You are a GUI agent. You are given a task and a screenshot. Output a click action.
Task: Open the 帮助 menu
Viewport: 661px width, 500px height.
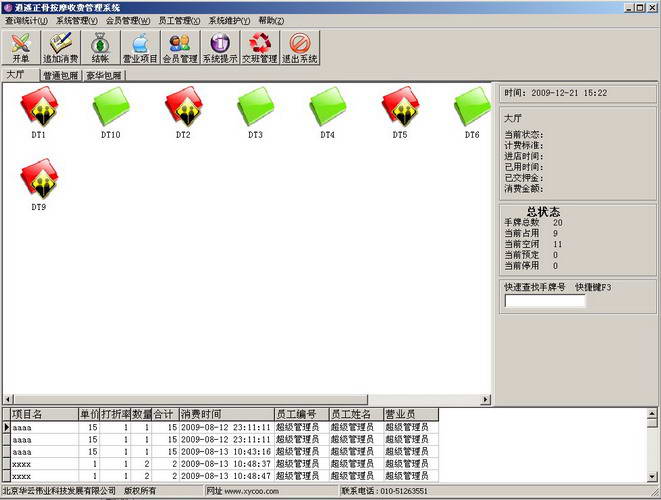point(271,20)
